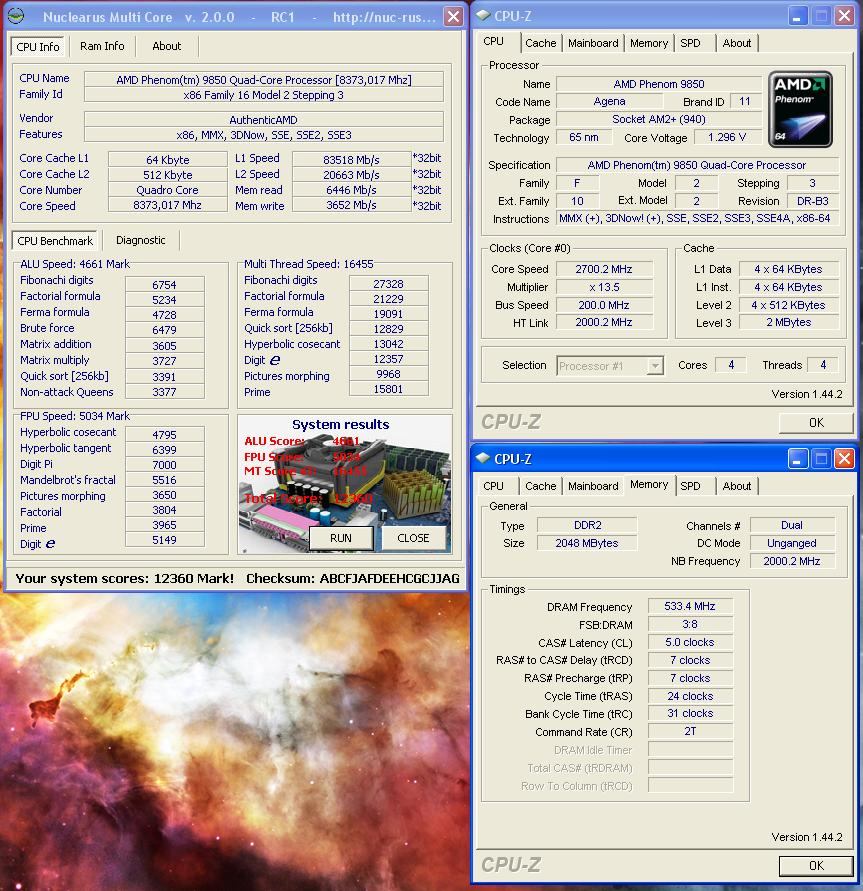Screen dimensions: 863x891
Task: Click the 'Quadro Core' core number value
Action: click(x=168, y=190)
